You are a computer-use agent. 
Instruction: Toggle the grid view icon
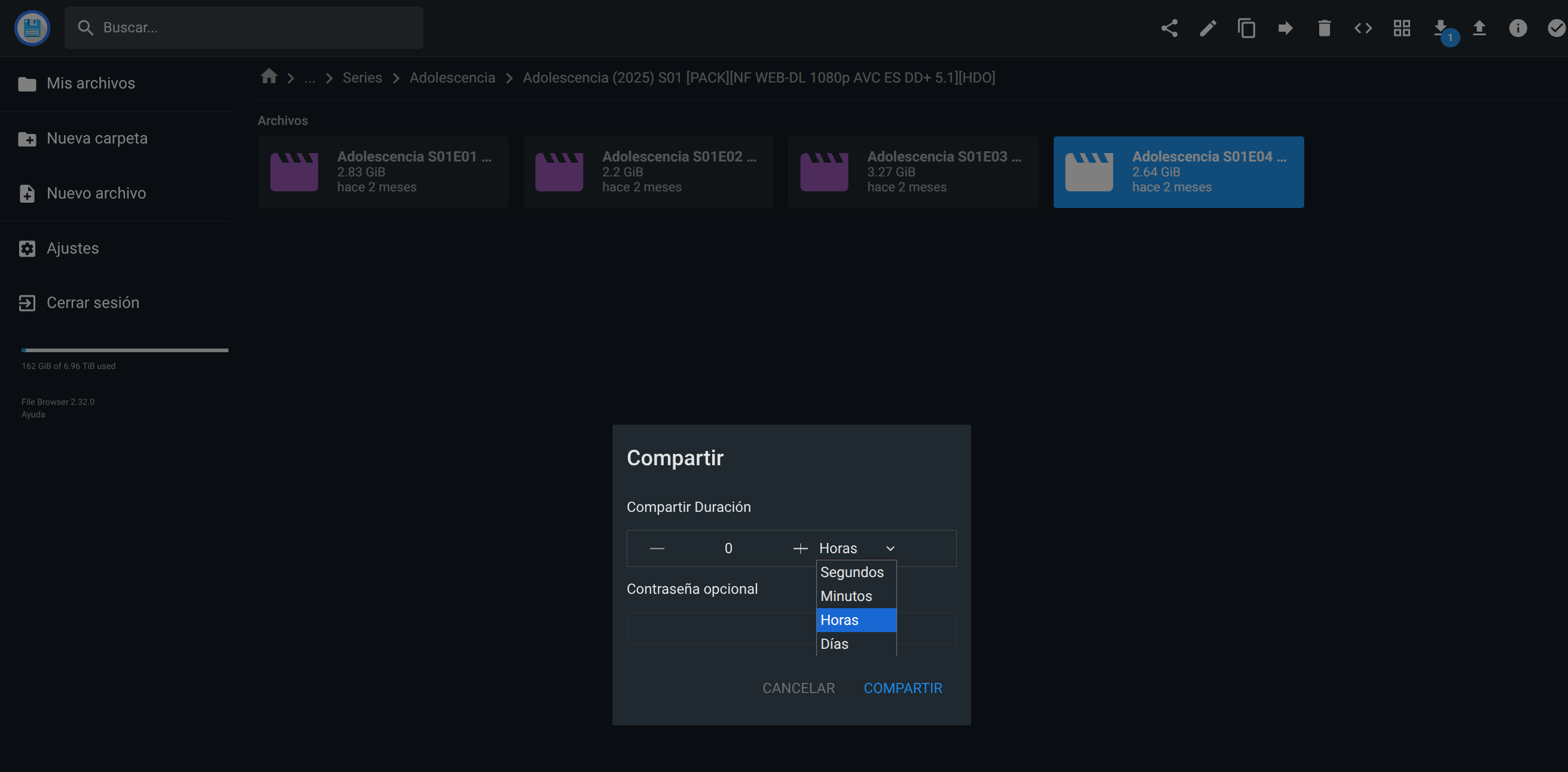1401,28
